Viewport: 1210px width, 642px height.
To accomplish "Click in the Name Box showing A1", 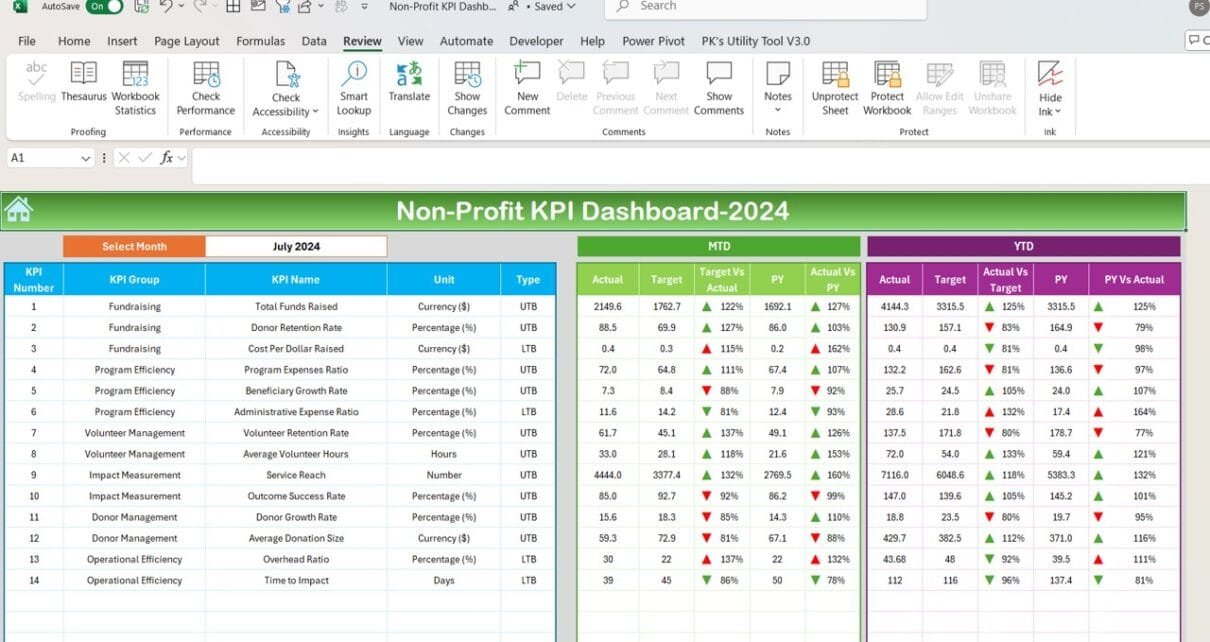I will pyautogui.click(x=42, y=158).
